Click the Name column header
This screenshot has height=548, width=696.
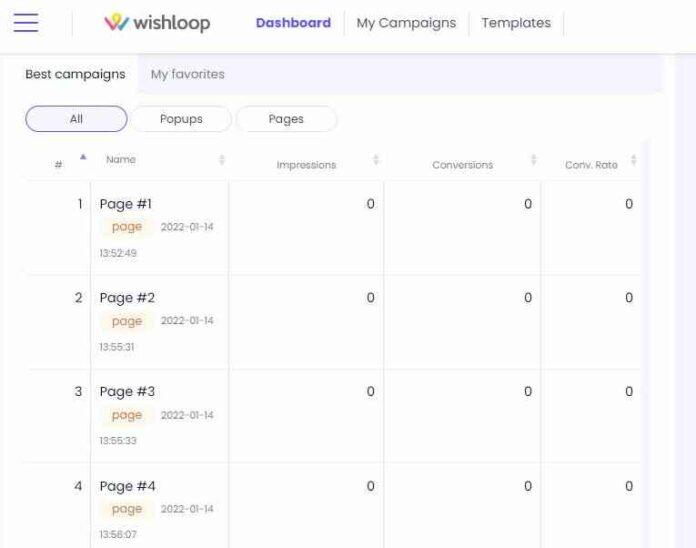(x=121, y=160)
